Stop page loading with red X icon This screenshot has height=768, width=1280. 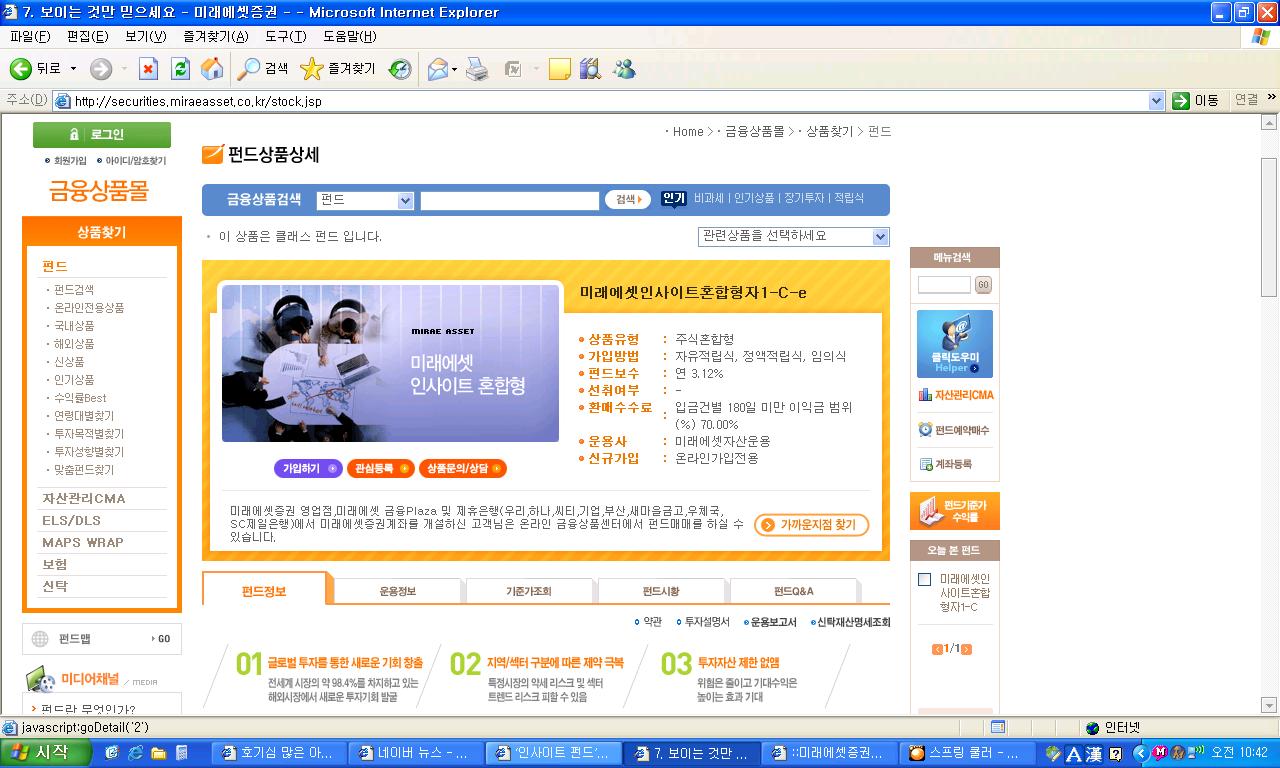pos(148,69)
